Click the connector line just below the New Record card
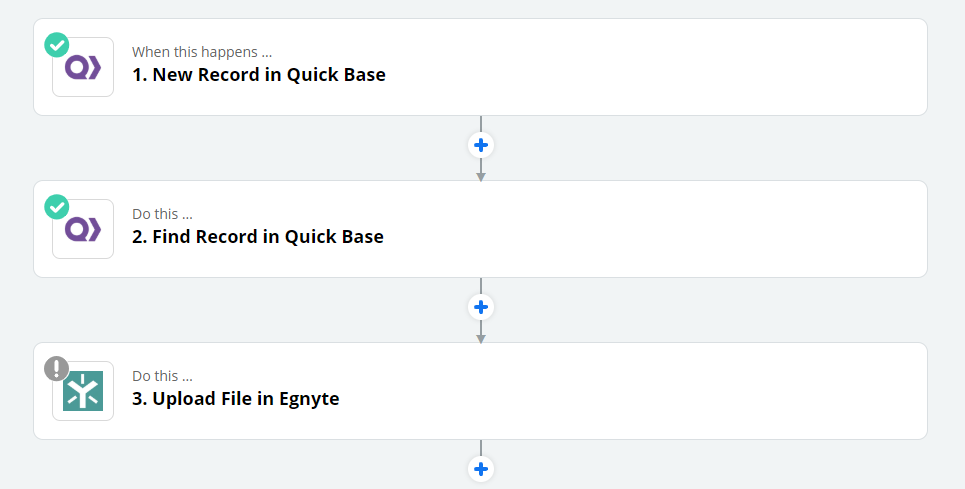 [x=481, y=124]
